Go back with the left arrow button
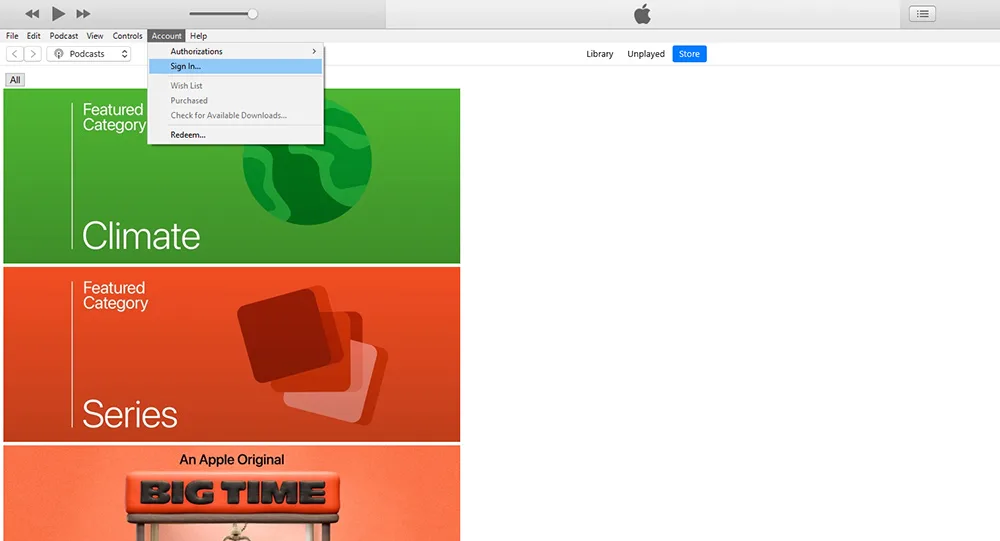Image resolution: width=1000 pixels, height=541 pixels. click(15, 54)
